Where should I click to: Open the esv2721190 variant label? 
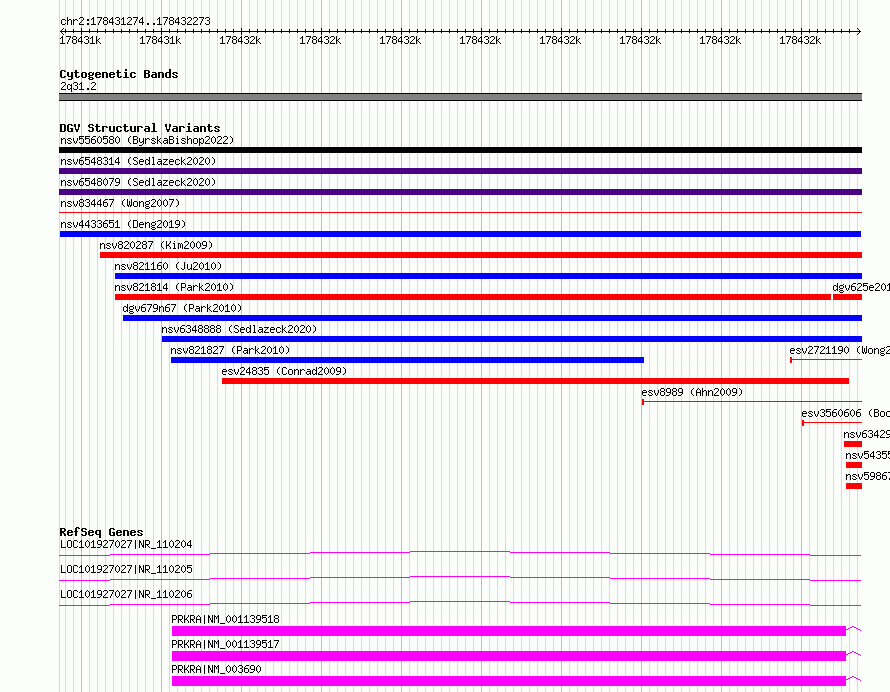839,350
